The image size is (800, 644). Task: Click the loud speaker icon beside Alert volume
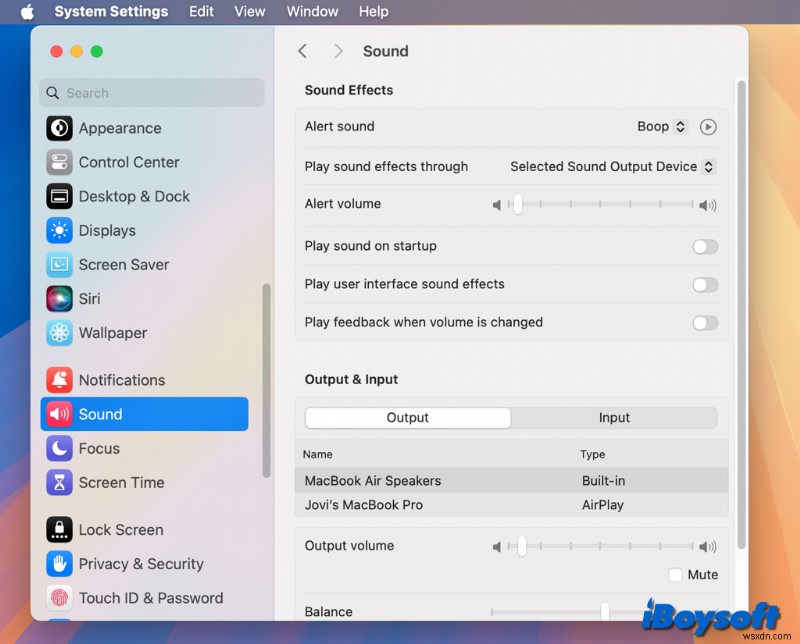point(708,205)
